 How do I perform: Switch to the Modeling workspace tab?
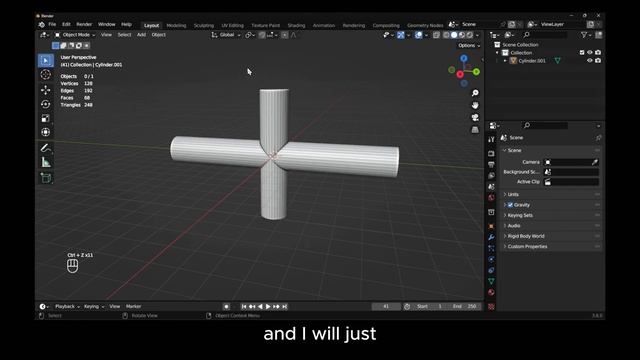coord(176,25)
